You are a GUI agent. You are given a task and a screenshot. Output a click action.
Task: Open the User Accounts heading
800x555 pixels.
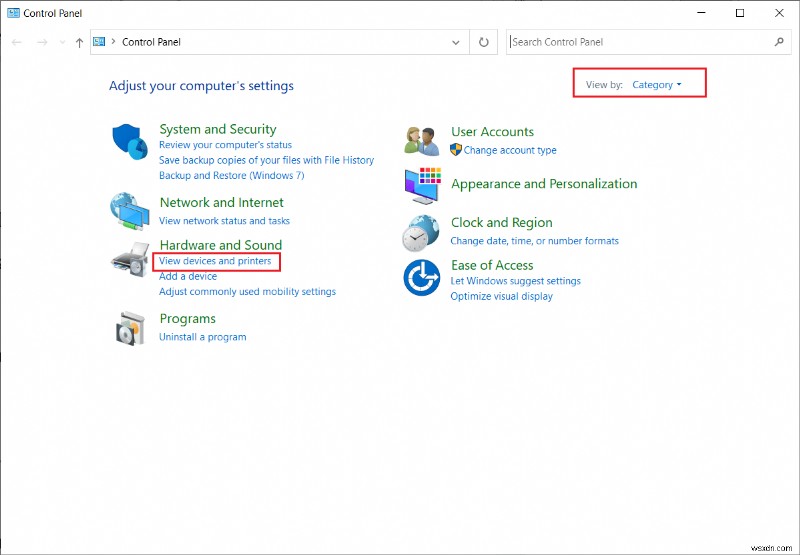pos(492,132)
